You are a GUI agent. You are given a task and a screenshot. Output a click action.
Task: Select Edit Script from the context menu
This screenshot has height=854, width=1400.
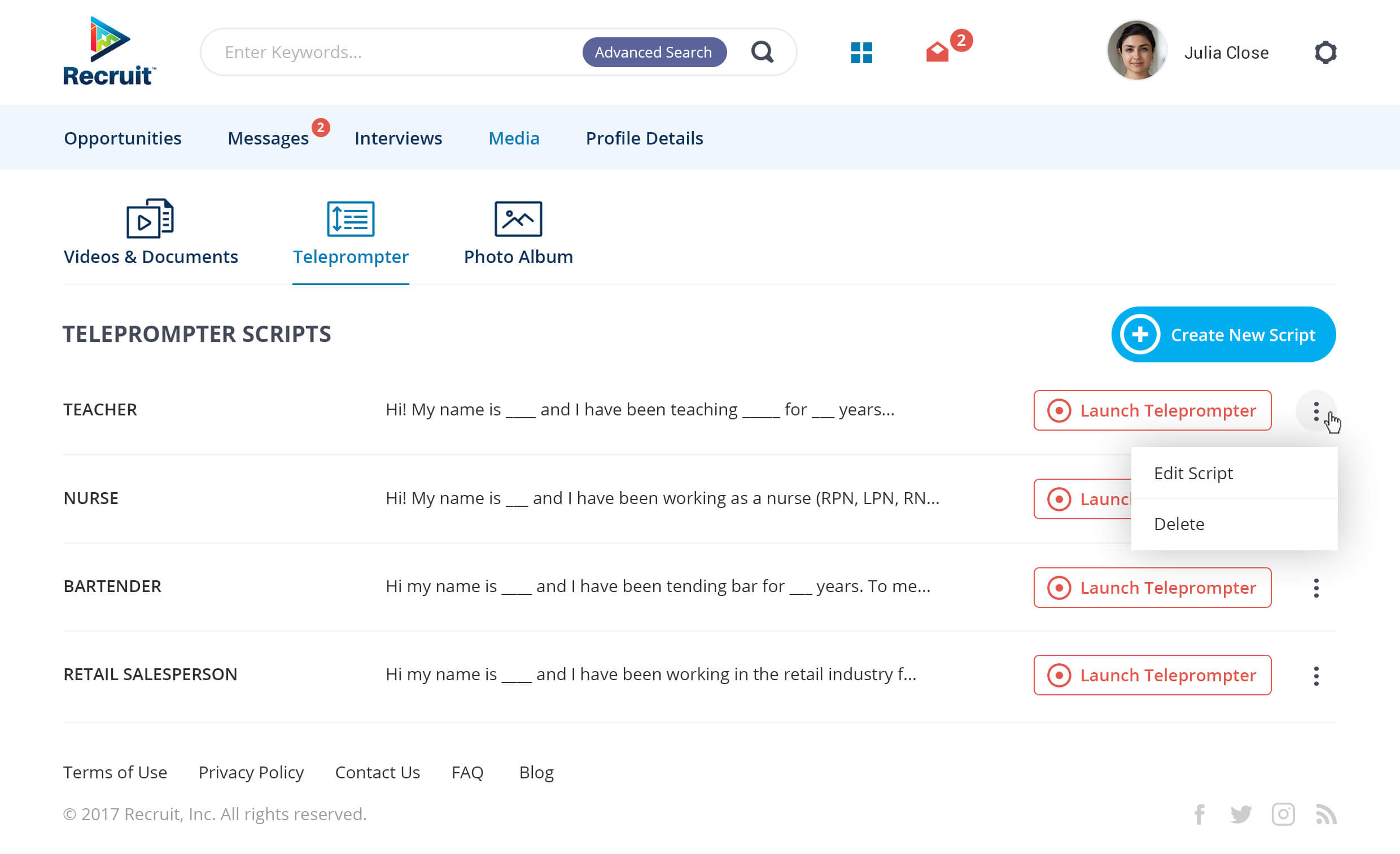[x=1193, y=473]
